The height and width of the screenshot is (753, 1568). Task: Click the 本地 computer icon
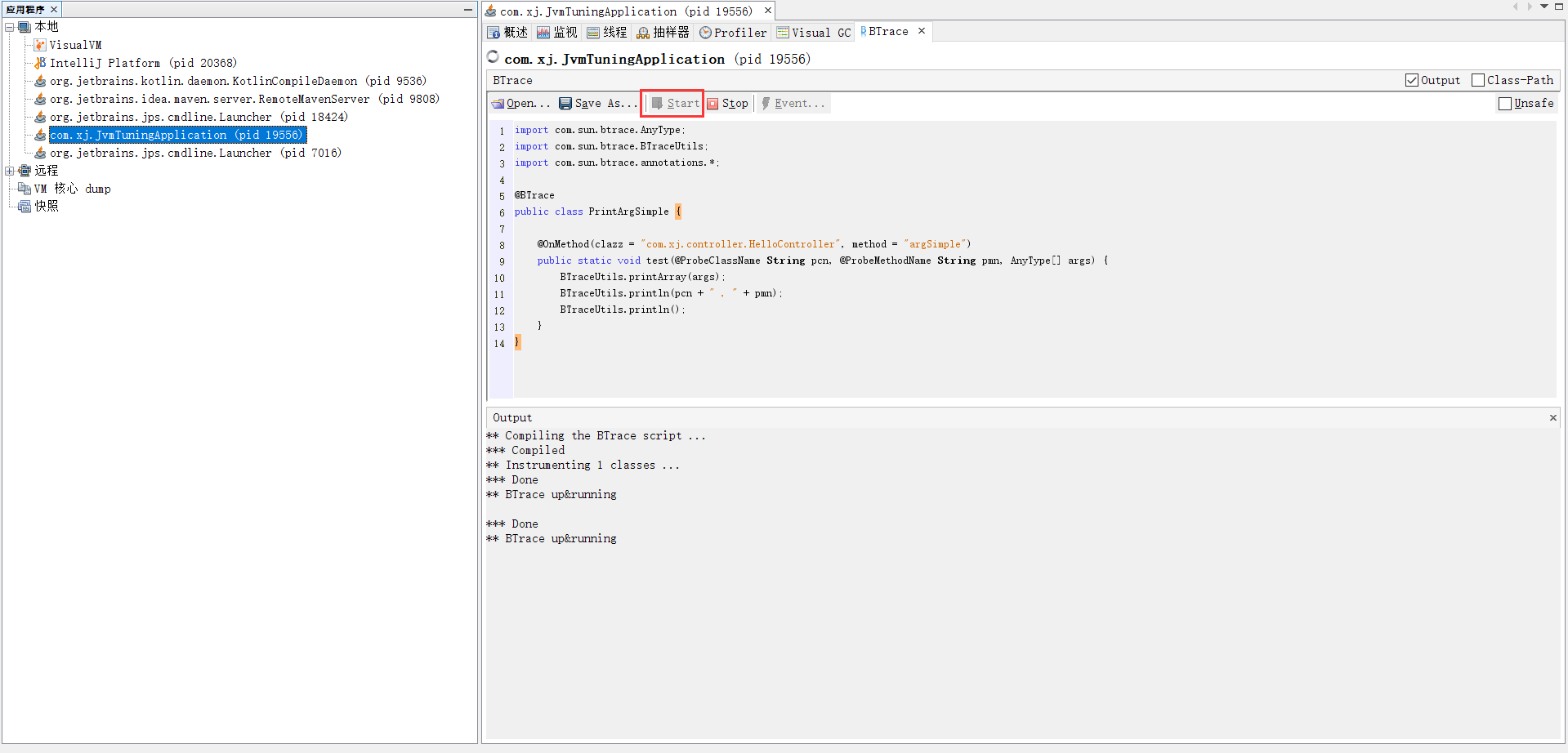click(25, 27)
